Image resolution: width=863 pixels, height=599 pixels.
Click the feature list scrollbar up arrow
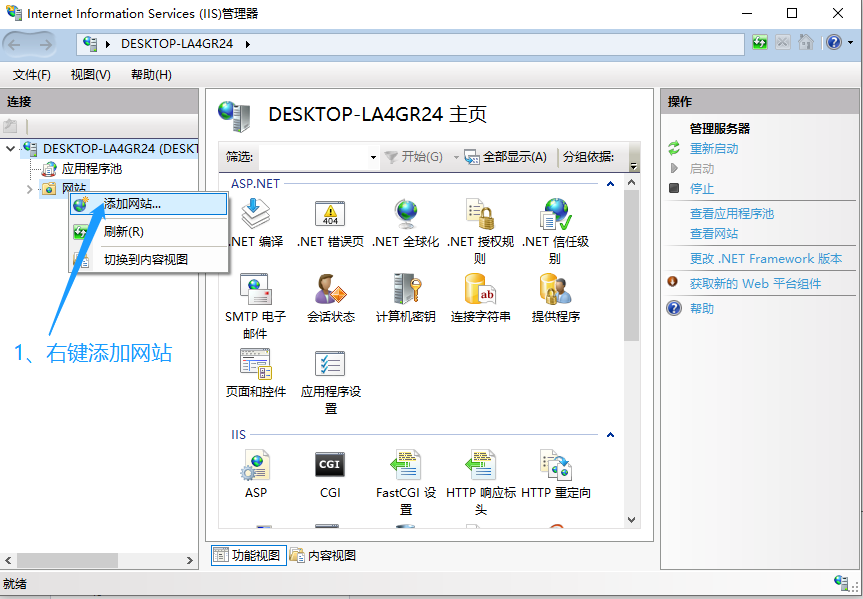[631, 182]
